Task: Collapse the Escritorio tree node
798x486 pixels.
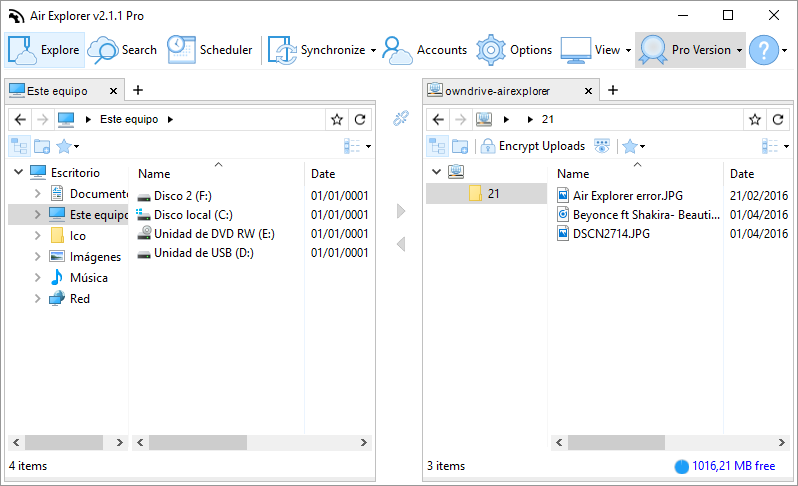Action: pos(19,173)
